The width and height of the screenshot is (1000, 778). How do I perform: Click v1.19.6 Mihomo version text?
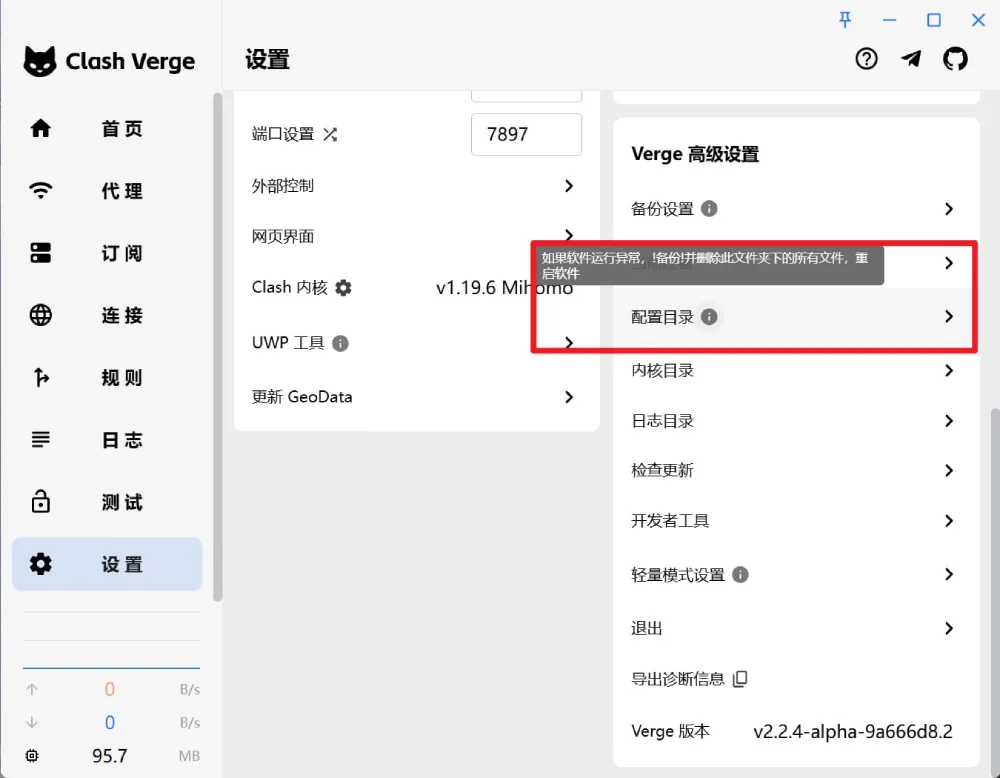coord(504,288)
